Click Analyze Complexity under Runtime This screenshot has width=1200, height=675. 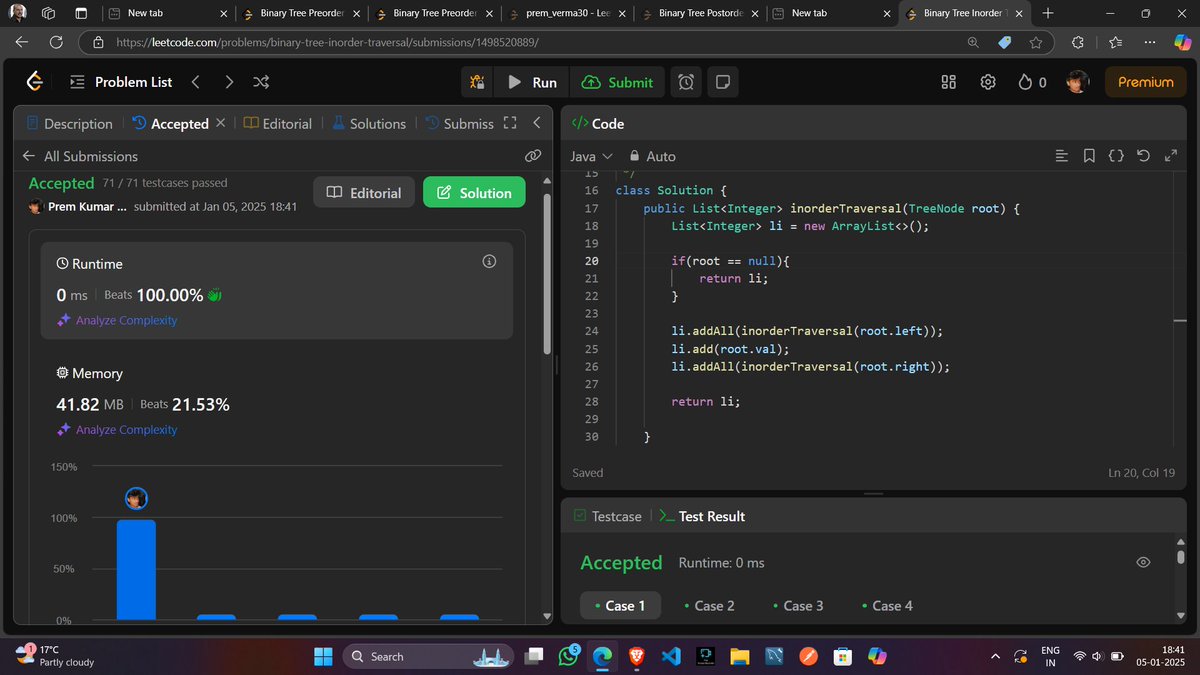(117, 320)
